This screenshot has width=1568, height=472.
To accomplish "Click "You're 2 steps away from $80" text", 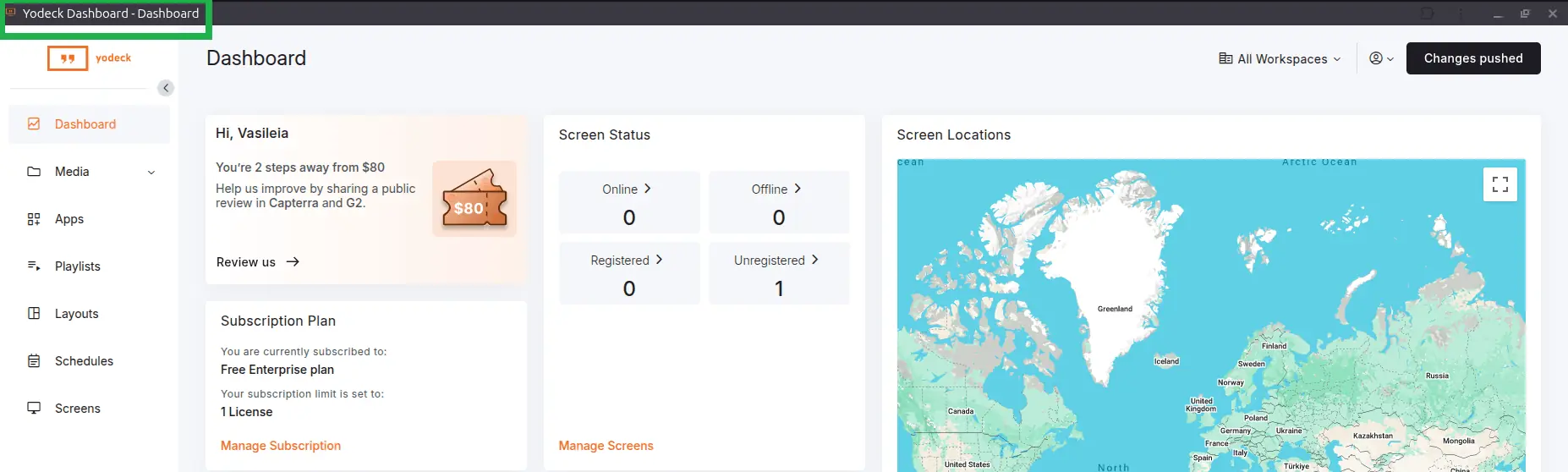I will coord(300,167).
